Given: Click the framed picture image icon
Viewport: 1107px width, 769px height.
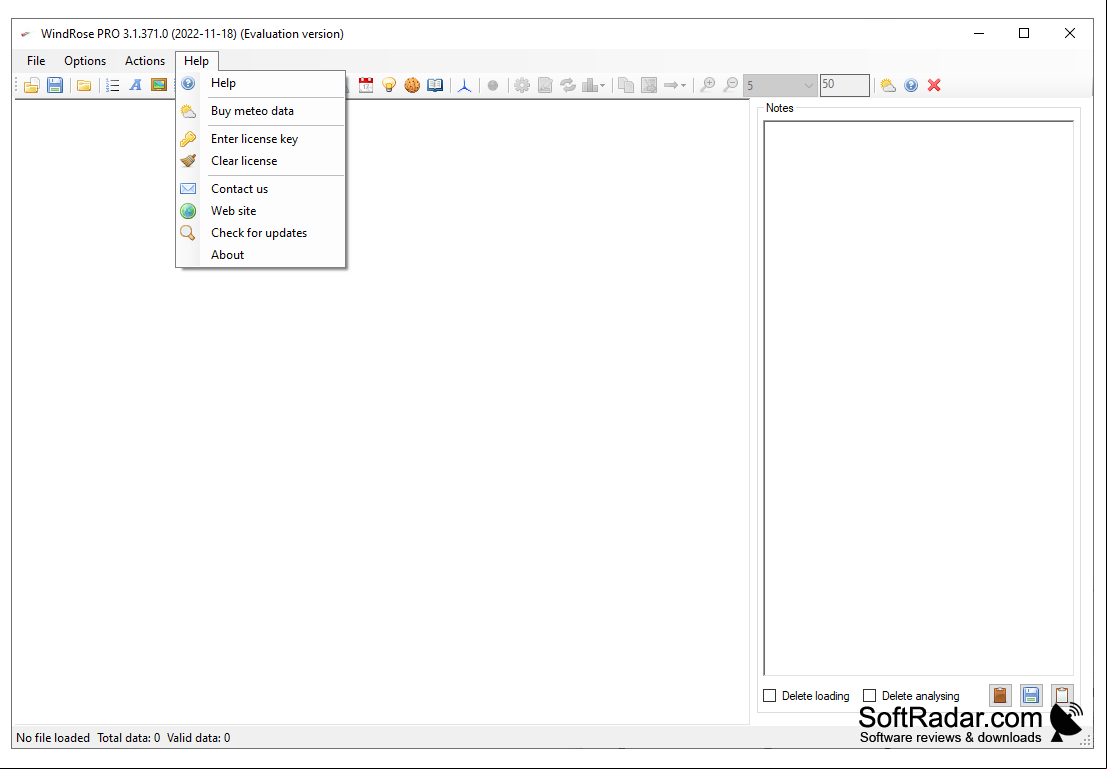Looking at the screenshot, I should coord(159,85).
